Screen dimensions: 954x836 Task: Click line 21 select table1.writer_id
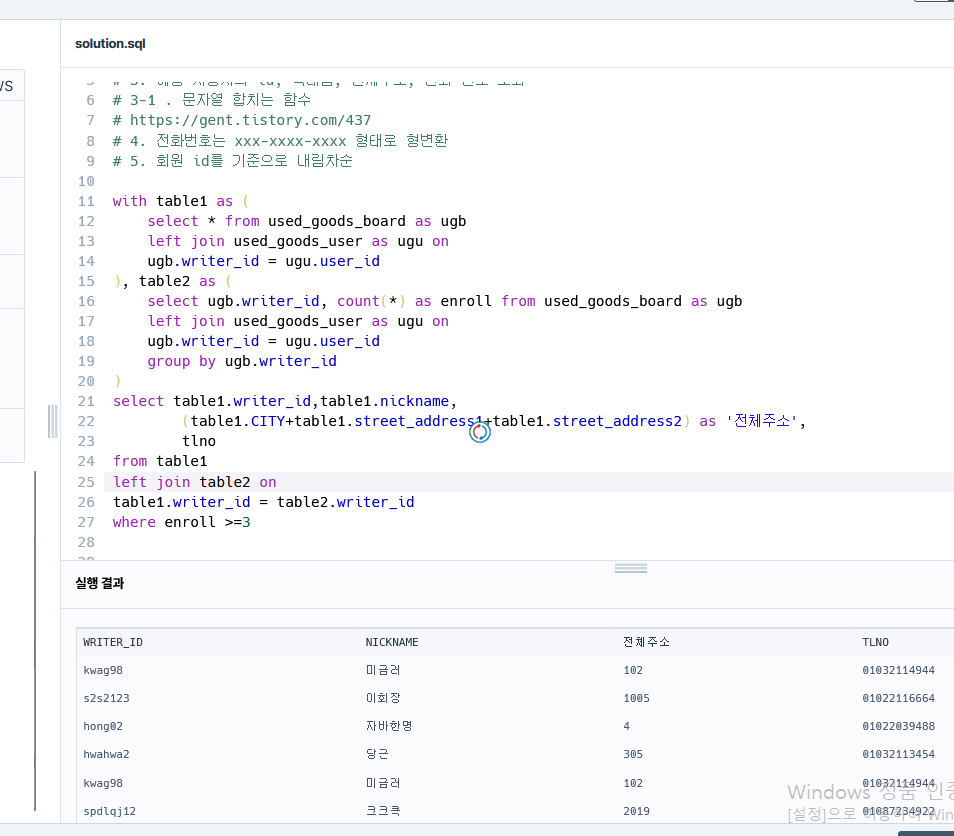click(285, 400)
